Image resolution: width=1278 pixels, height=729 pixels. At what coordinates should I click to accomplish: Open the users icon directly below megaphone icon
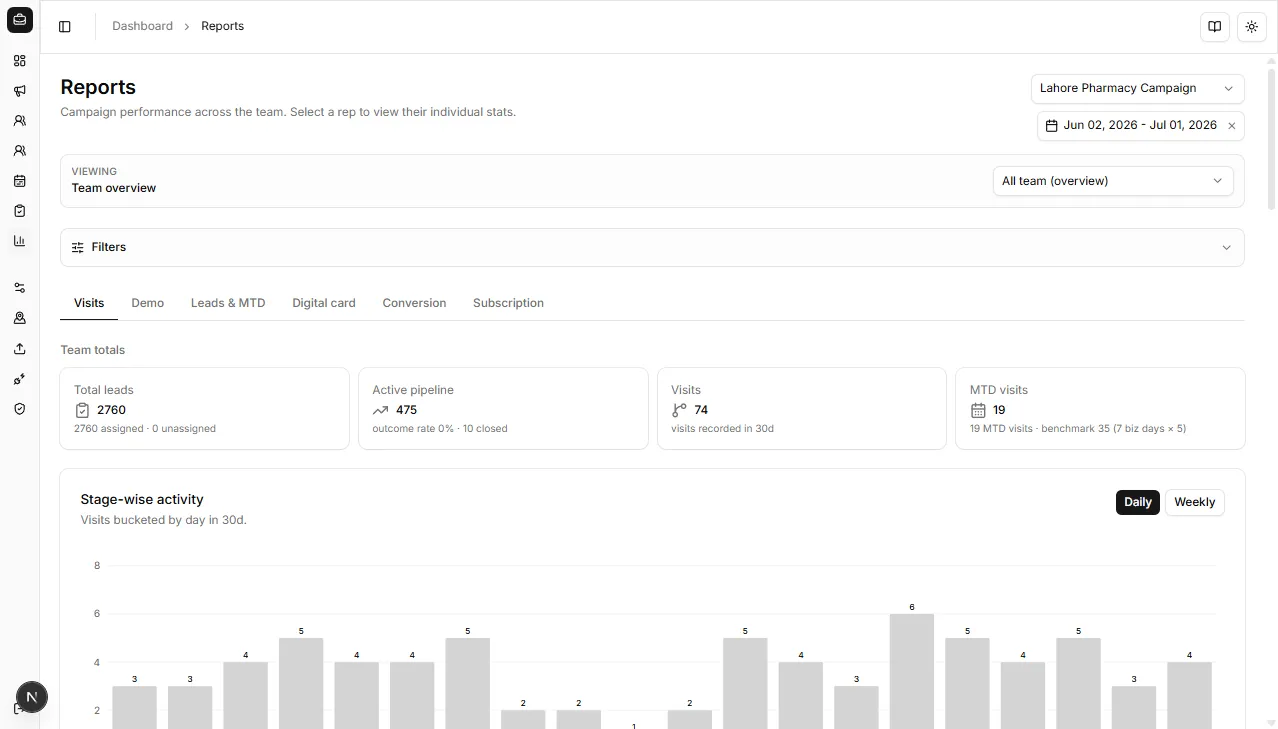(x=20, y=121)
